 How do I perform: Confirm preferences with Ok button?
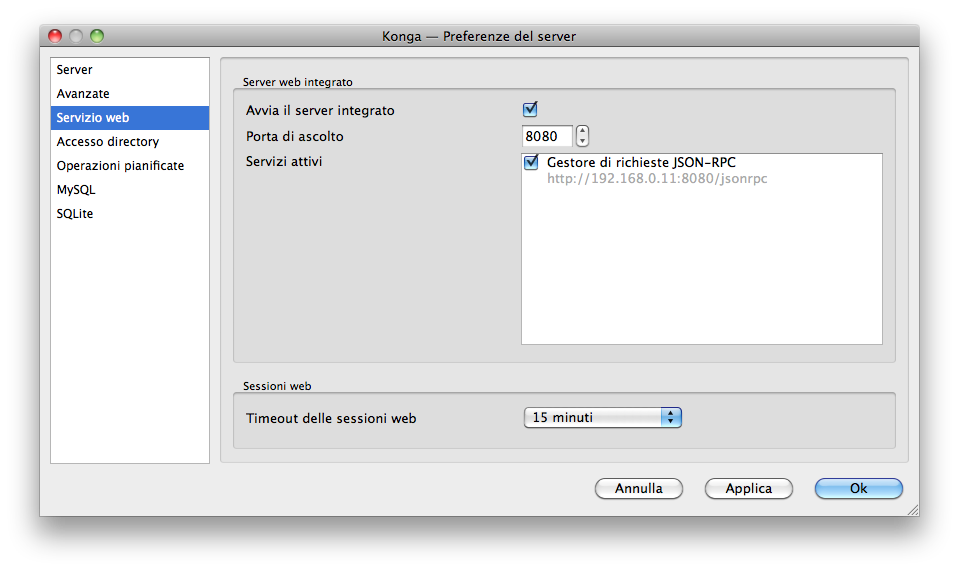[x=858, y=489]
